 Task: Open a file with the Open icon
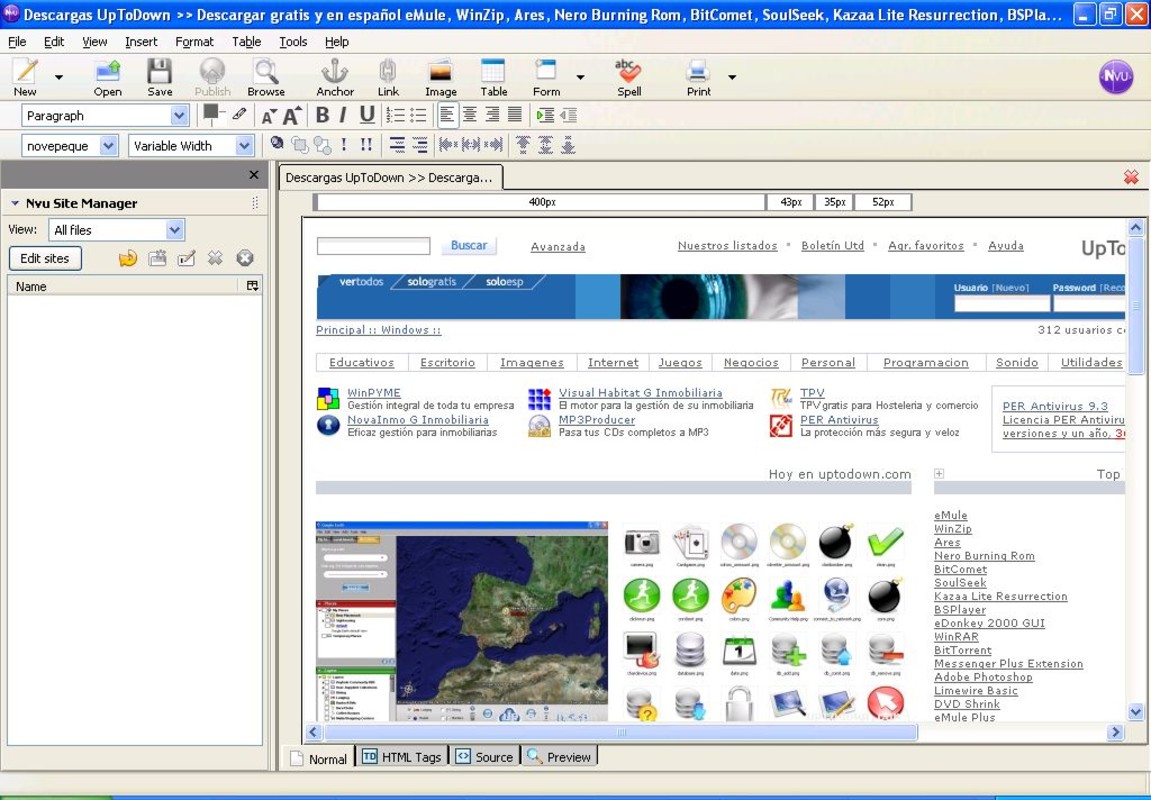pyautogui.click(x=107, y=76)
